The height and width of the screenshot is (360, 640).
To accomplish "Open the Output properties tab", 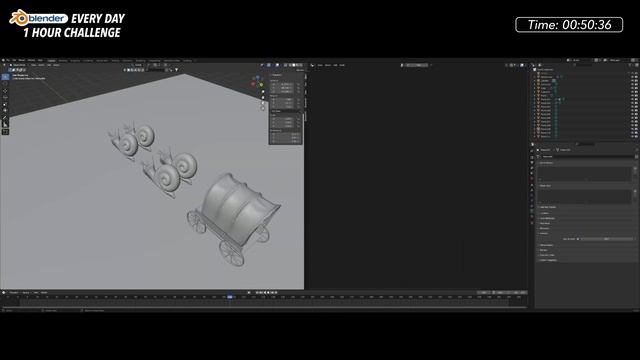I will pos(532,162).
